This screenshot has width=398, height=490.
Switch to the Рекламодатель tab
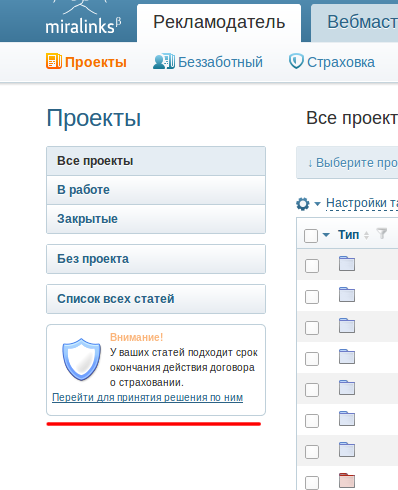tap(219, 23)
